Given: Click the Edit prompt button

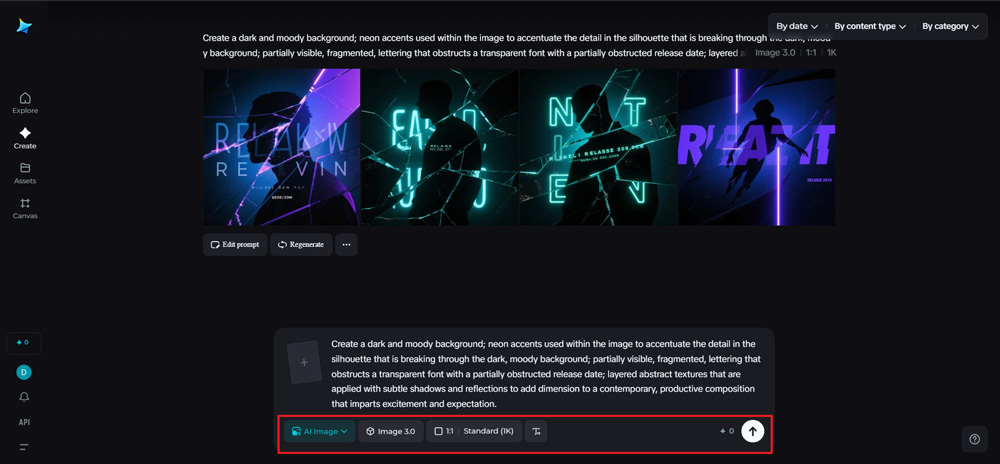Looking at the screenshot, I should point(235,244).
